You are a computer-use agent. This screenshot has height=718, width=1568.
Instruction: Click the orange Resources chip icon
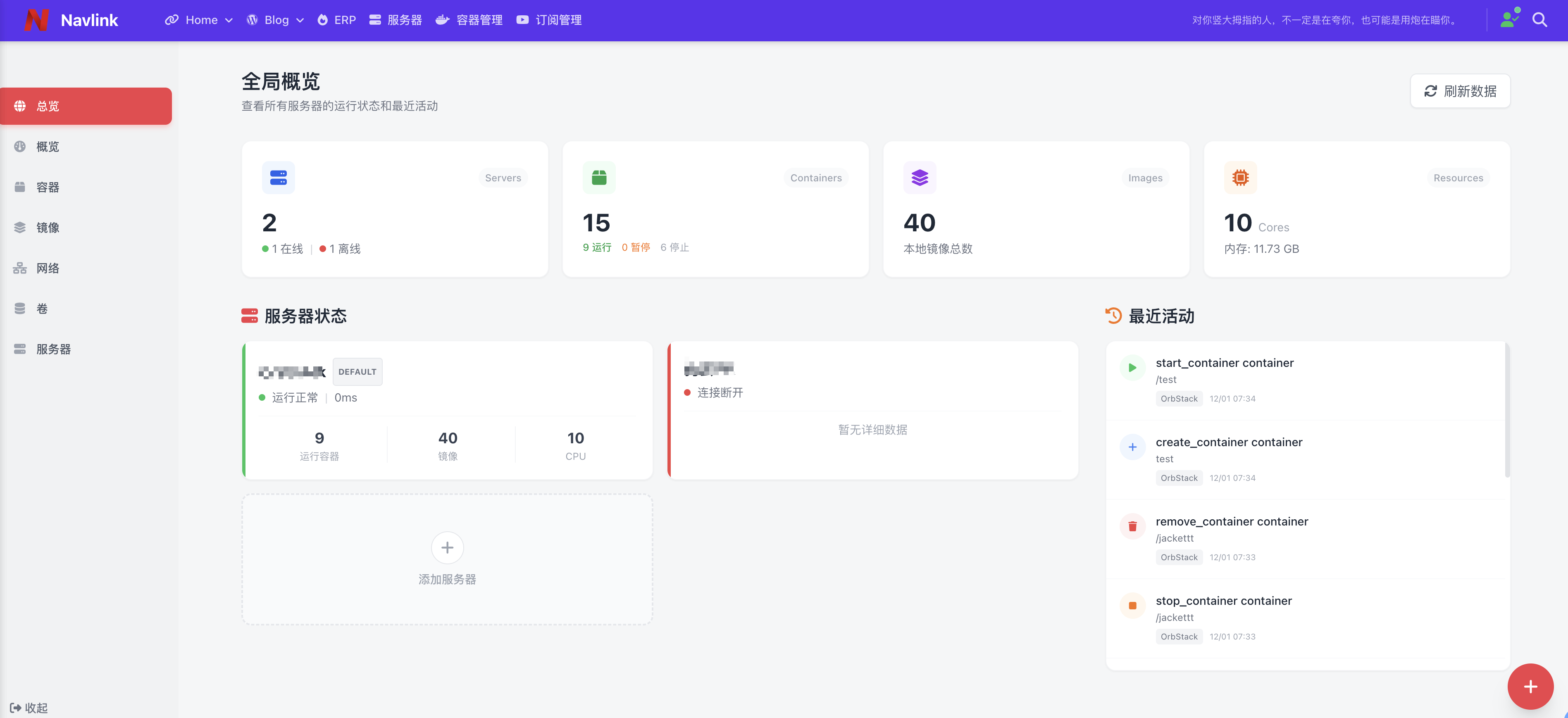1240,178
